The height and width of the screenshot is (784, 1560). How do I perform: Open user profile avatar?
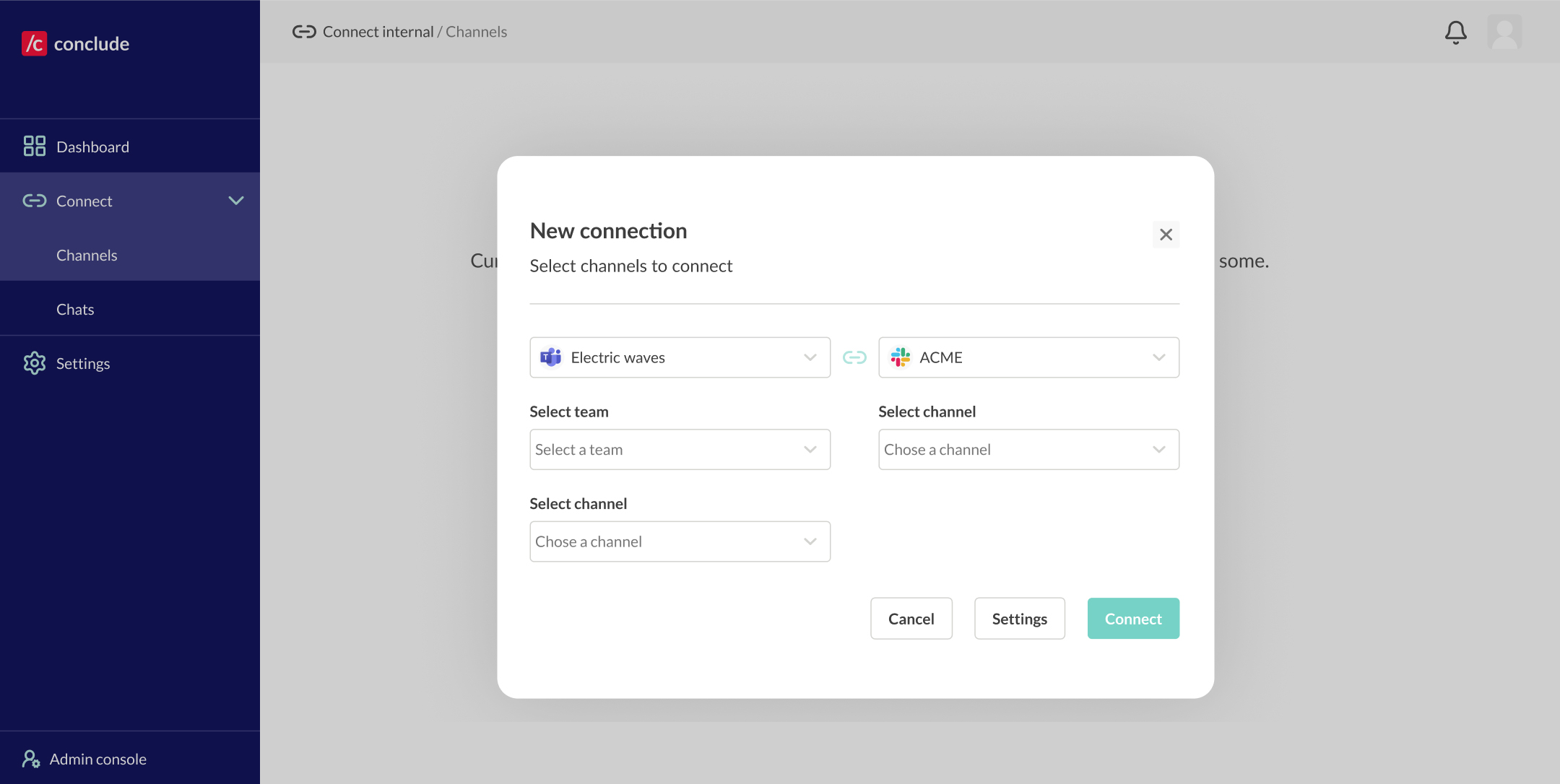click(1504, 32)
